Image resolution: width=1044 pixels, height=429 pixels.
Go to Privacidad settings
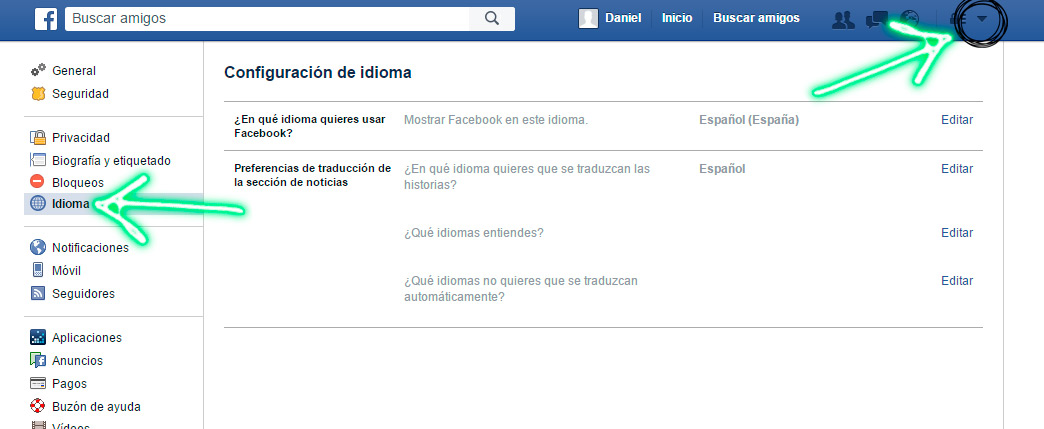coord(81,138)
